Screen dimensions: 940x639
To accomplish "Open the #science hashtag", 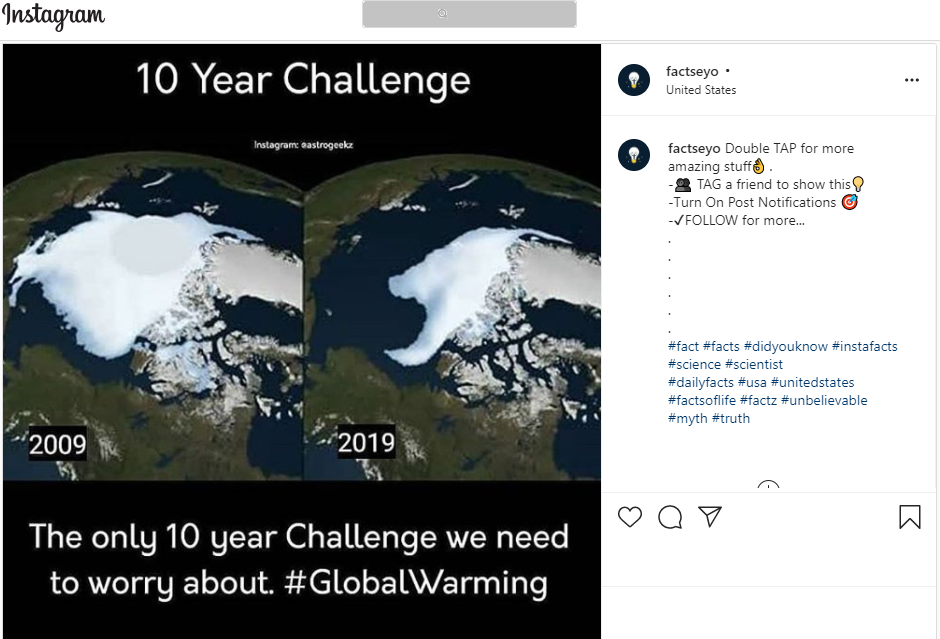I will pyautogui.click(x=694, y=364).
